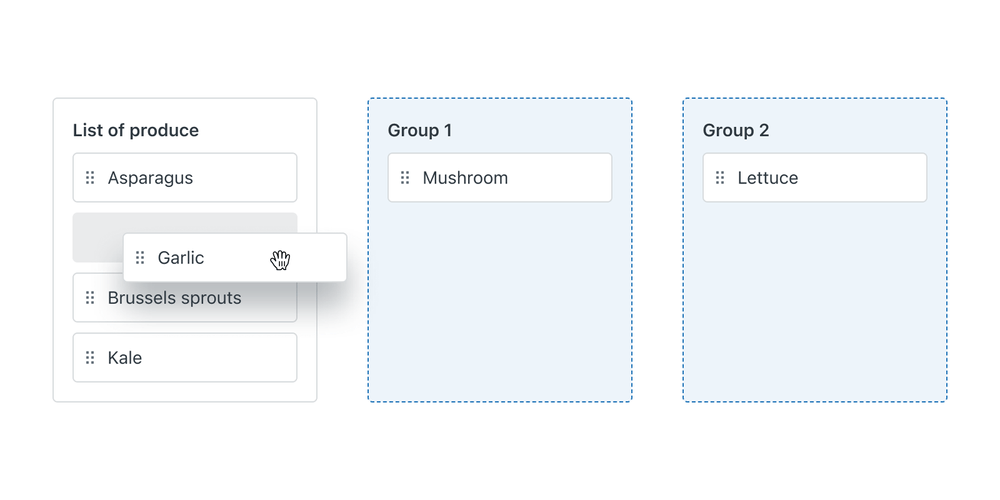Click empty space in Group 2 drop zone
This screenshot has width=1000, height=500.
(815, 300)
